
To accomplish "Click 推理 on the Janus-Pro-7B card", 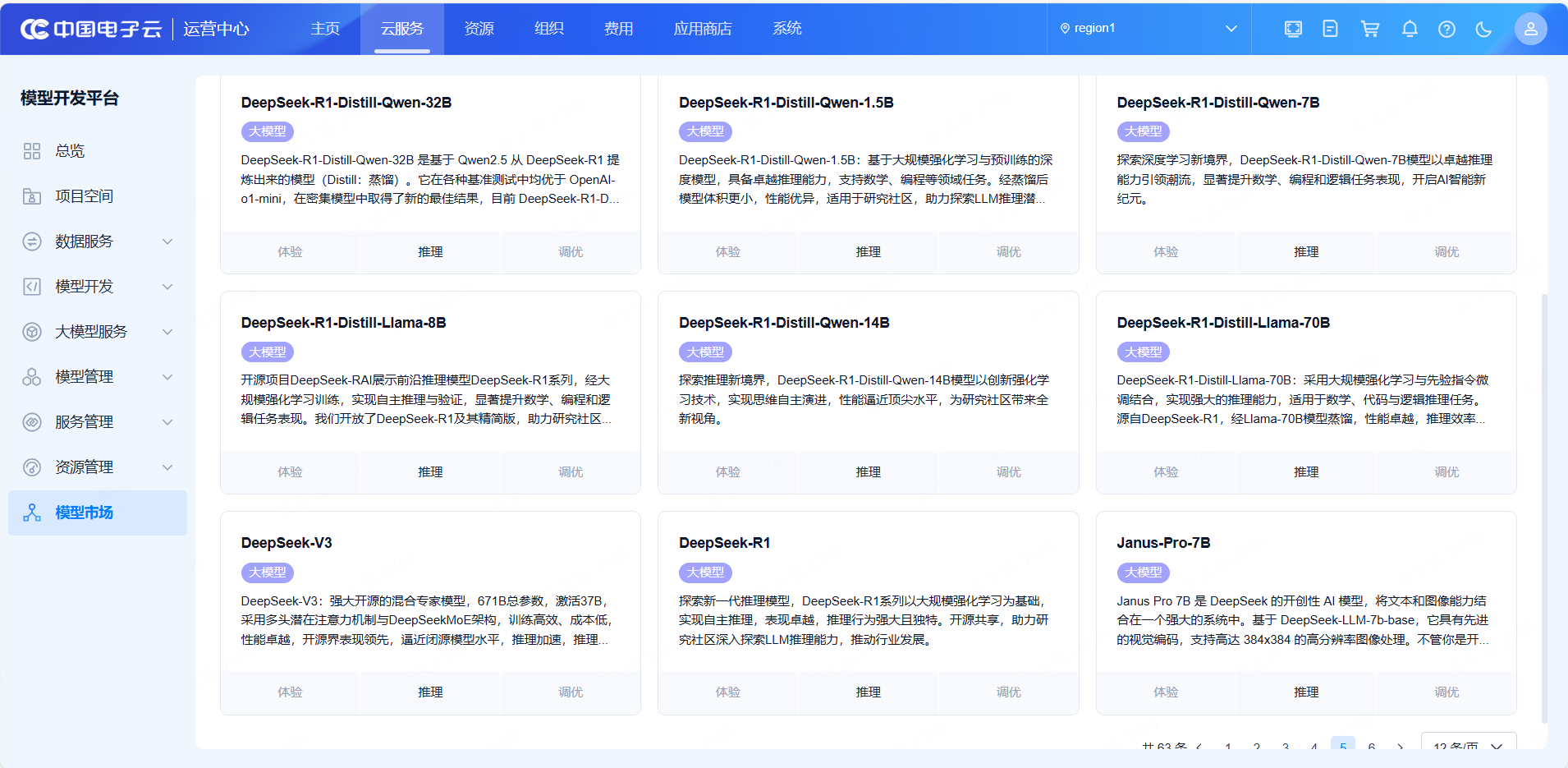I will tap(1305, 692).
